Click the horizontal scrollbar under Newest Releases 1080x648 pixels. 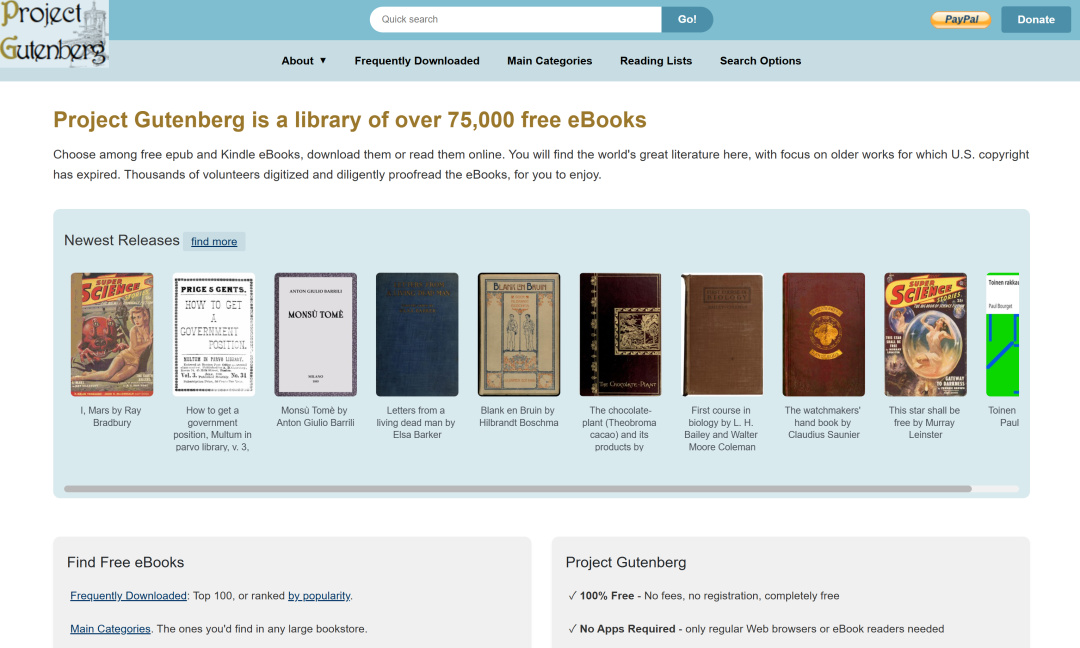point(518,489)
